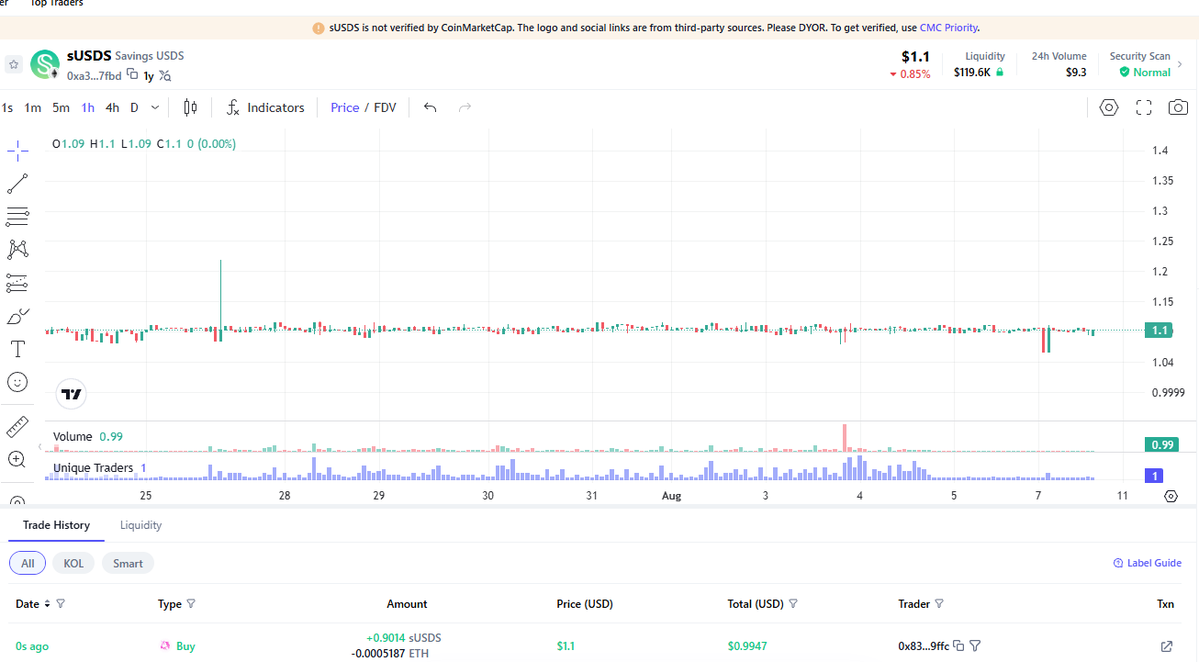
Task: Open Type column filter
Action: [x=191, y=604]
